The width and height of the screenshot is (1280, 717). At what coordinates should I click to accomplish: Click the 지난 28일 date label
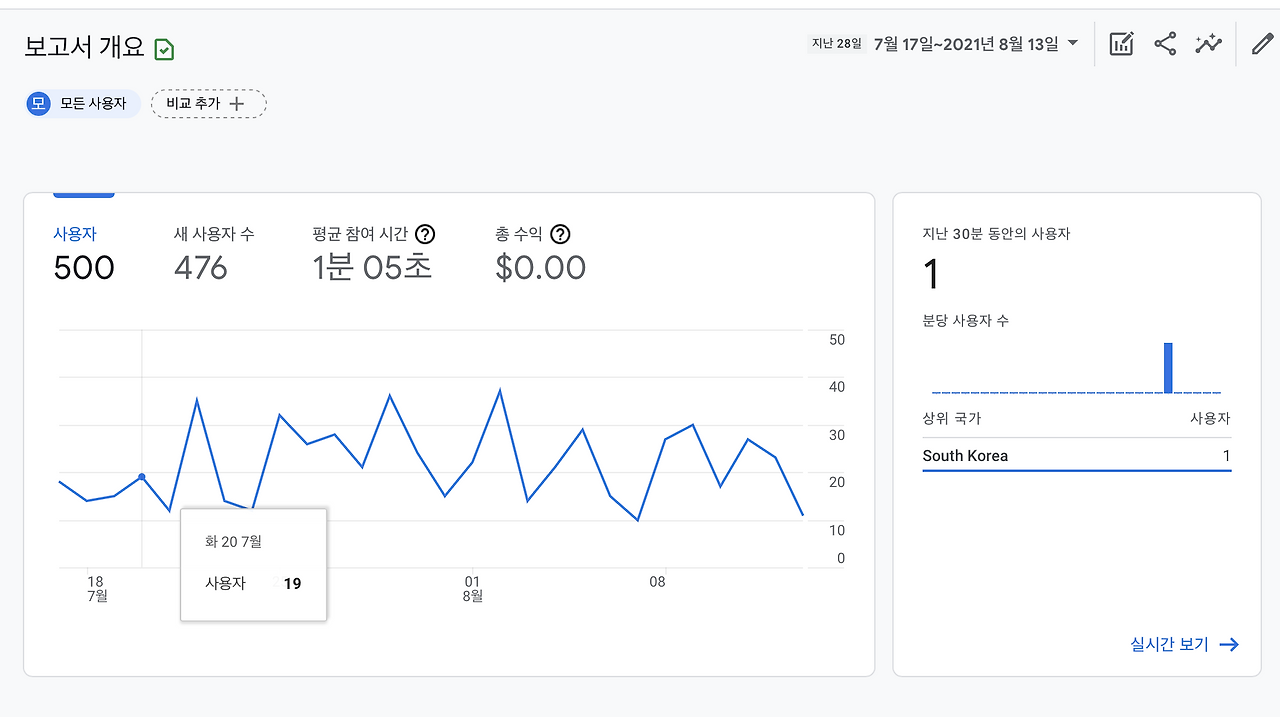[x=836, y=44]
